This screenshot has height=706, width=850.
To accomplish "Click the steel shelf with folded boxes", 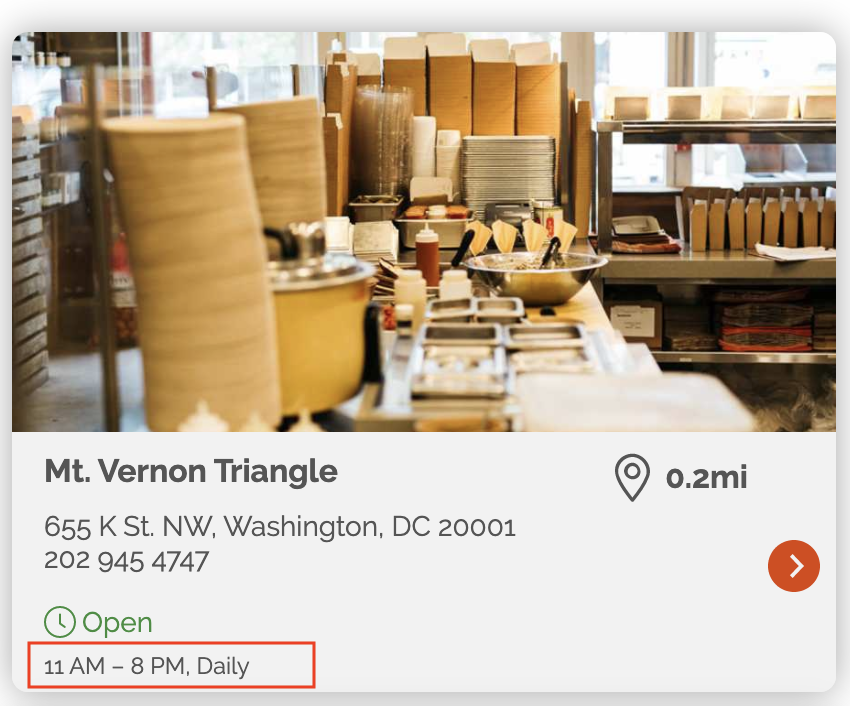I will tap(717, 239).
